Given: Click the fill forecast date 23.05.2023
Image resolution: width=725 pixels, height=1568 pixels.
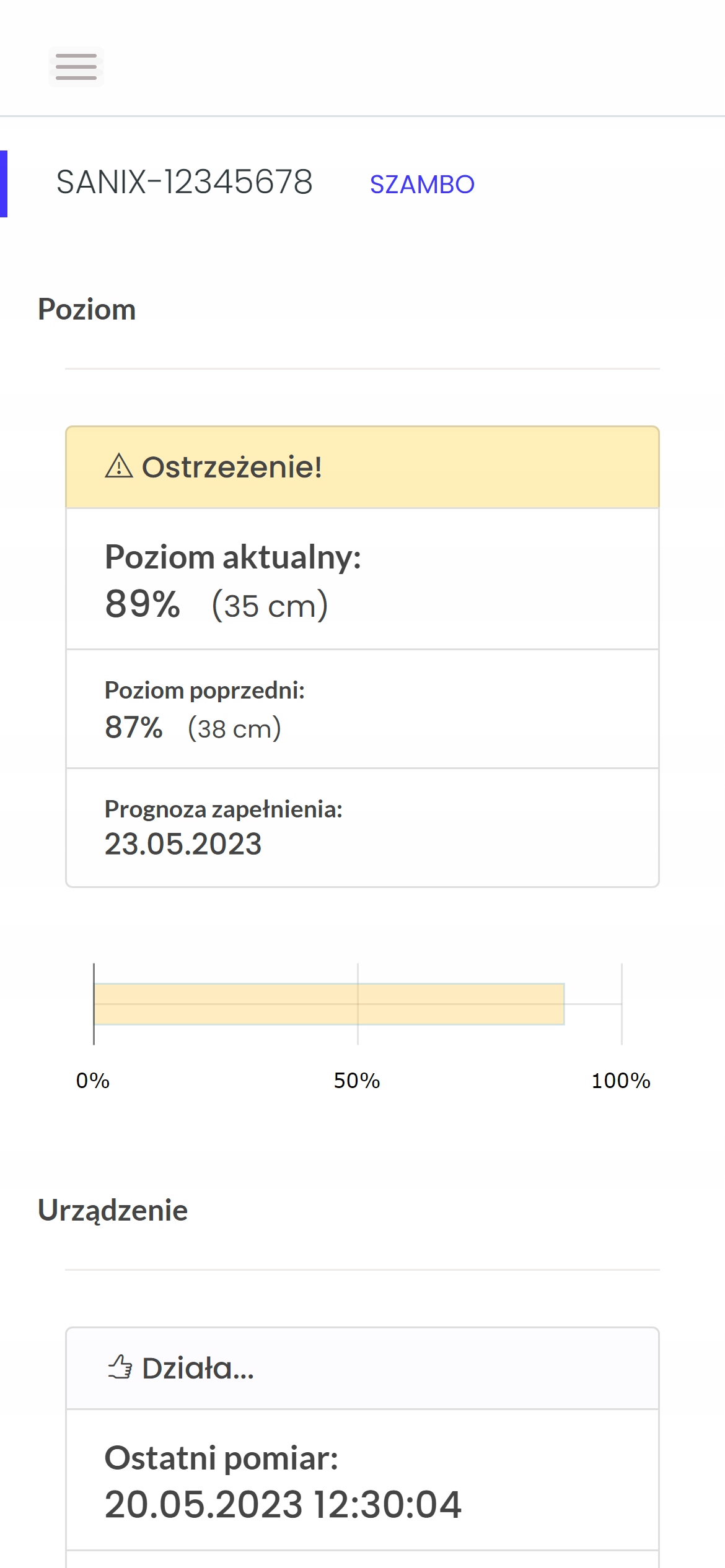Looking at the screenshot, I should (183, 843).
